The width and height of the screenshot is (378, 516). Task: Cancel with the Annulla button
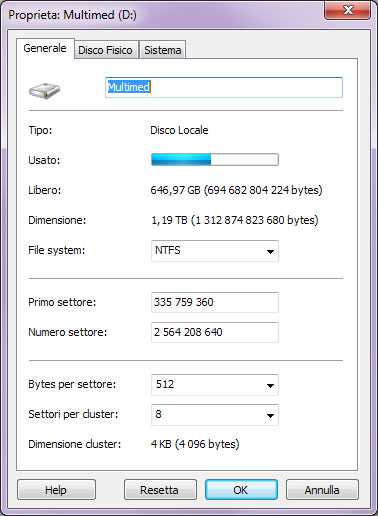[322, 490]
